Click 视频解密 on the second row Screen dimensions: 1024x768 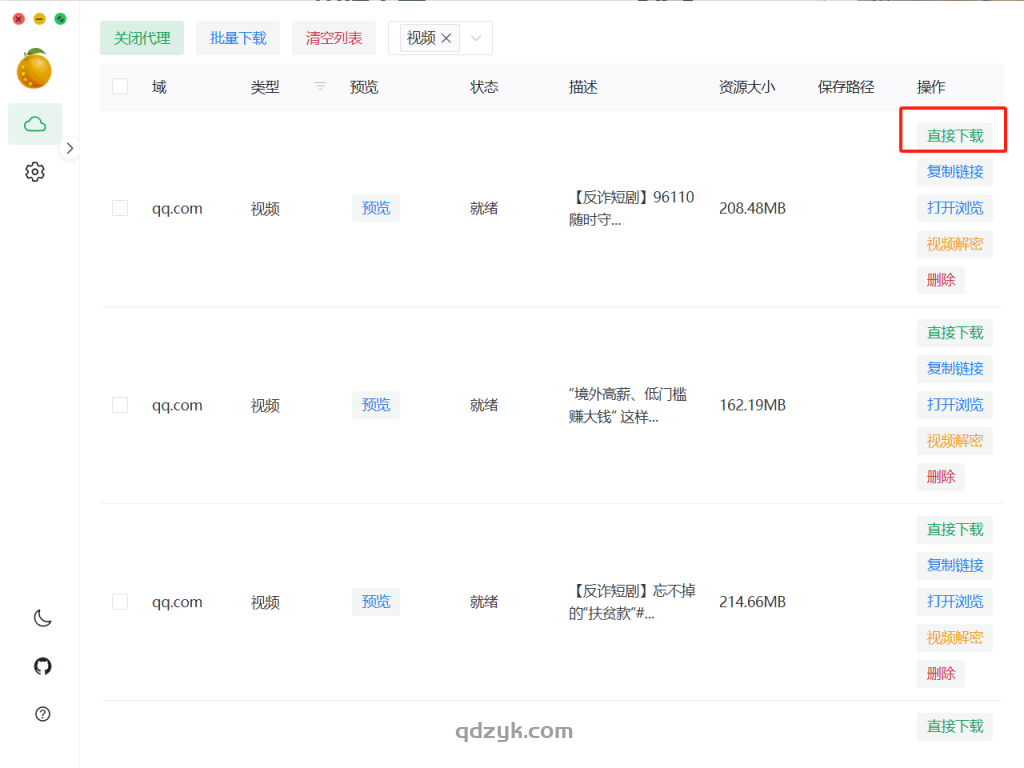coord(953,440)
